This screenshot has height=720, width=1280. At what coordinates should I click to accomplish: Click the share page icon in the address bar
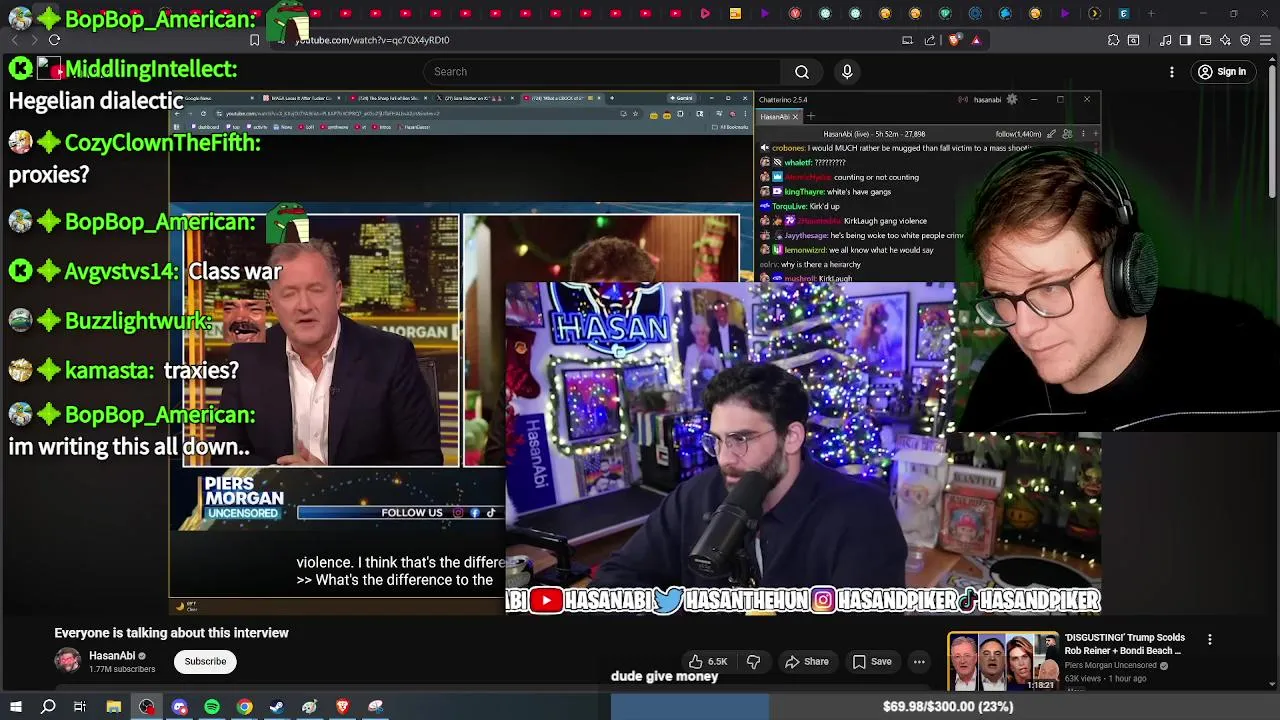(x=930, y=40)
